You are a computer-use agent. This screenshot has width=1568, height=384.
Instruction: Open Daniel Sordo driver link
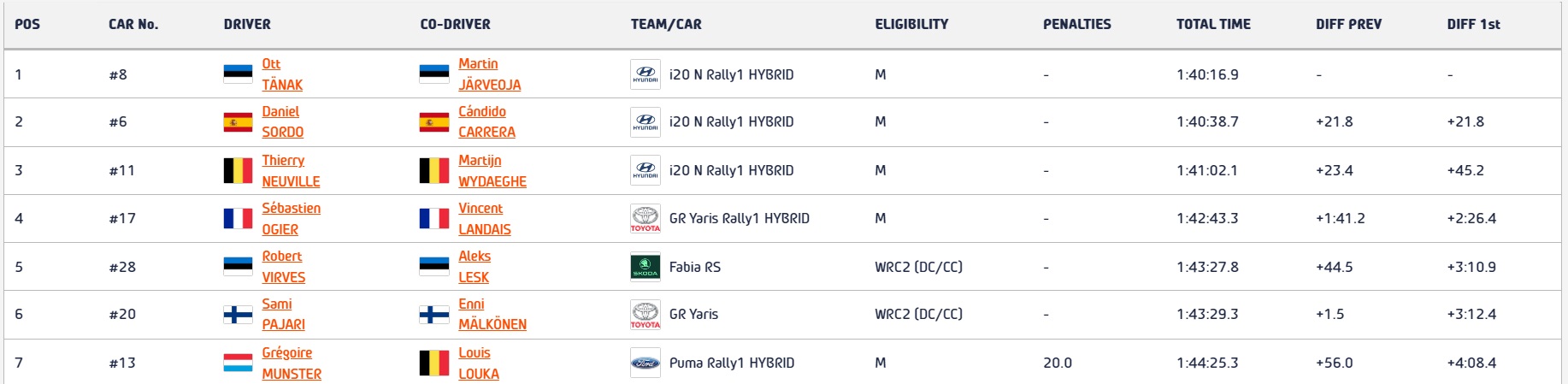tap(282, 122)
